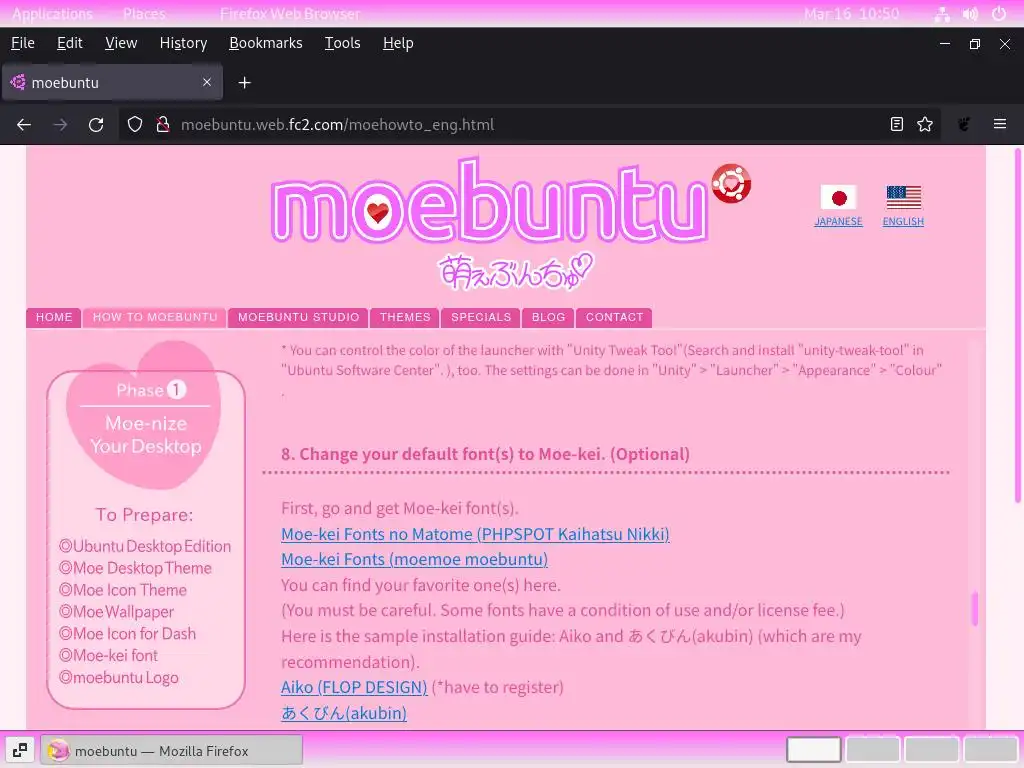Click the forward arrow navigation button

pyautogui.click(x=60, y=124)
